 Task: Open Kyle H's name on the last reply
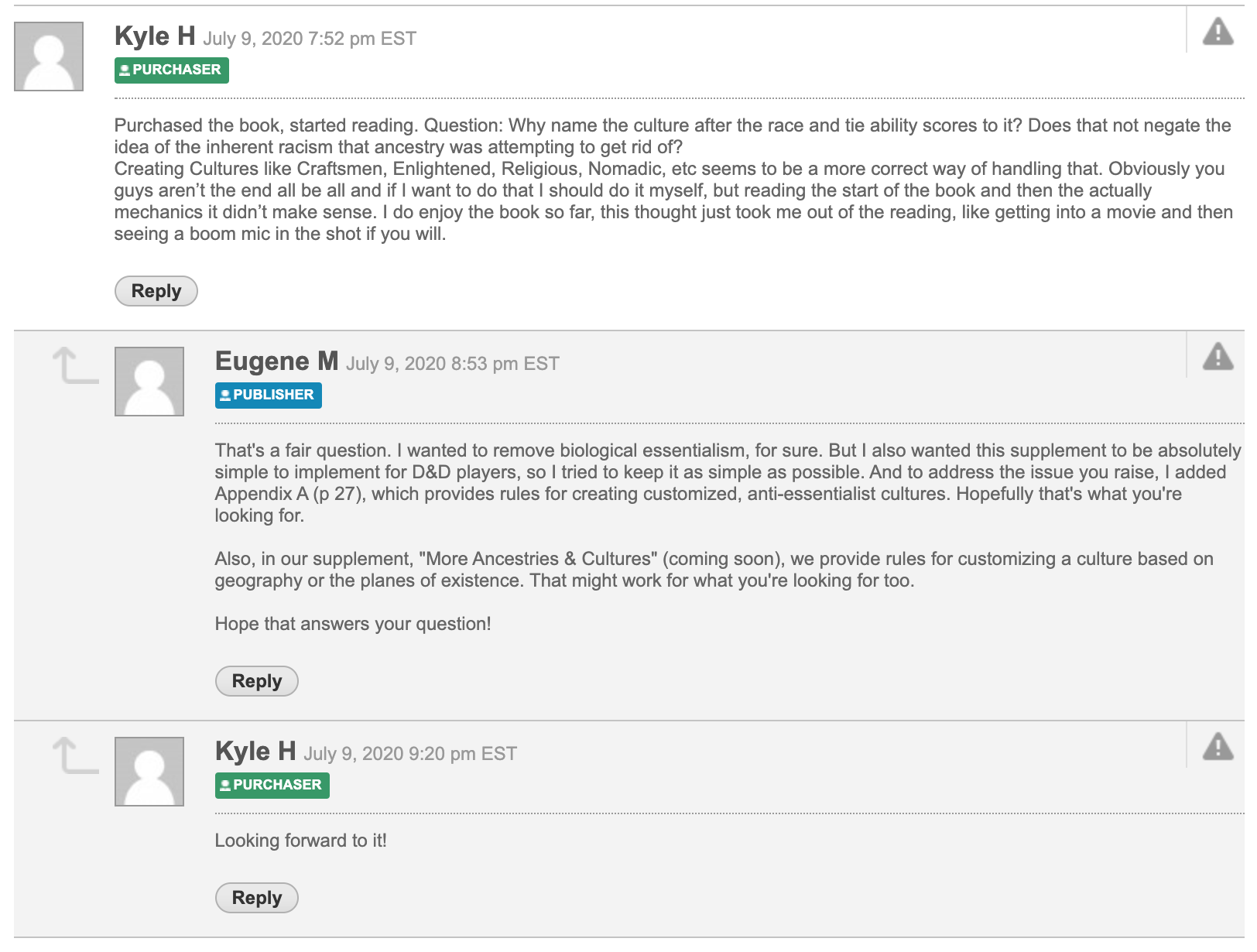(x=255, y=752)
